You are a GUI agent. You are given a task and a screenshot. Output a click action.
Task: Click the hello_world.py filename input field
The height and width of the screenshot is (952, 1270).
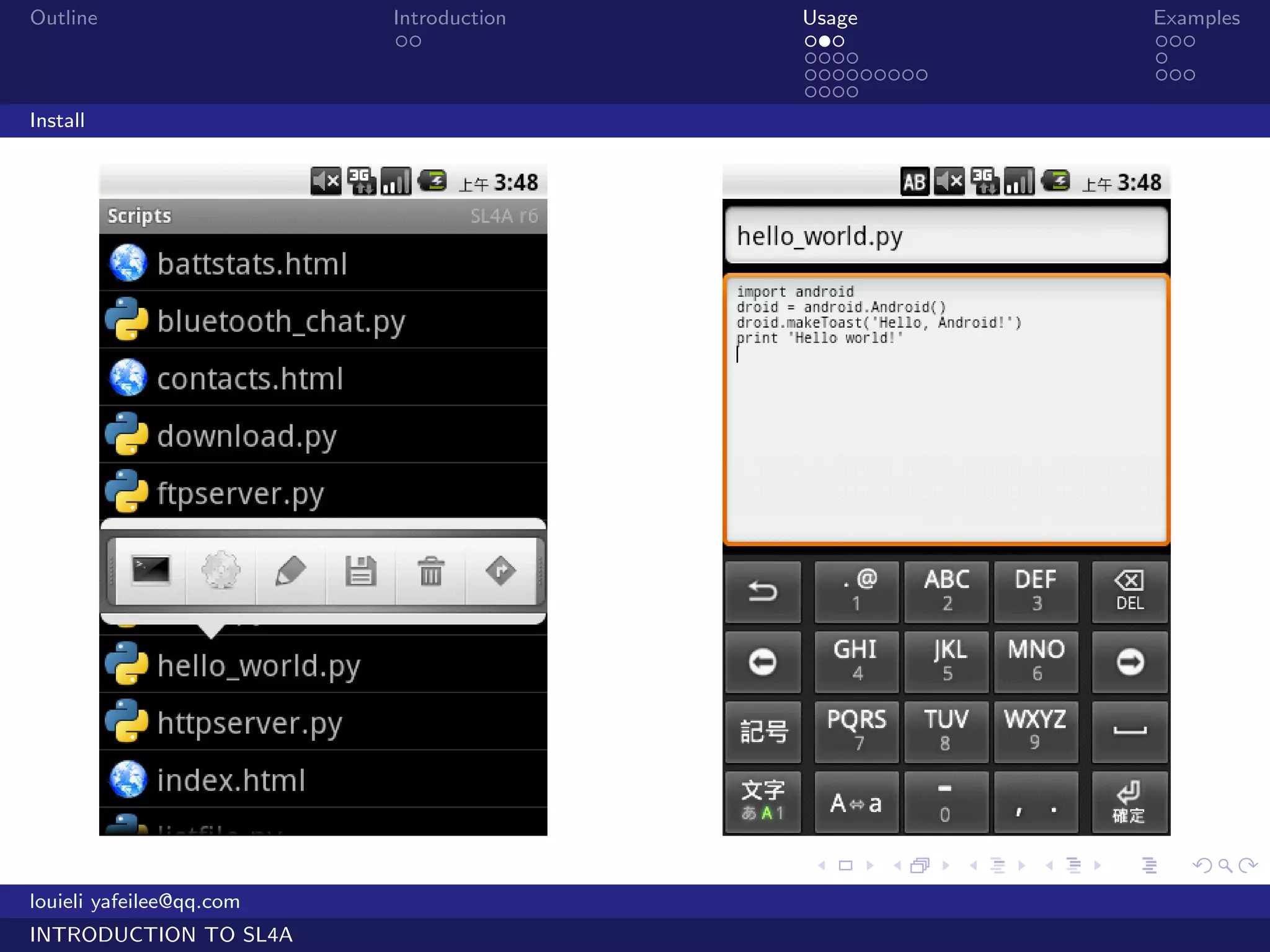click(x=946, y=236)
